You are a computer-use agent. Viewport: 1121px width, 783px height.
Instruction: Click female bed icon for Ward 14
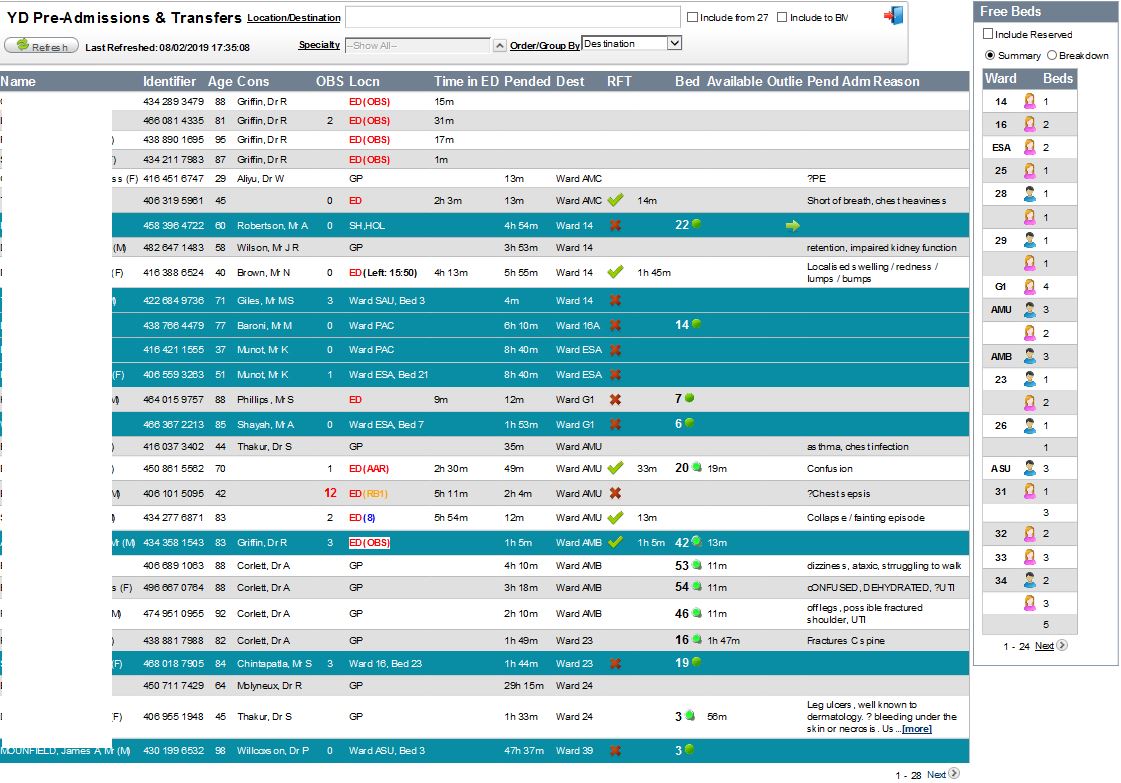tap(1029, 101)
